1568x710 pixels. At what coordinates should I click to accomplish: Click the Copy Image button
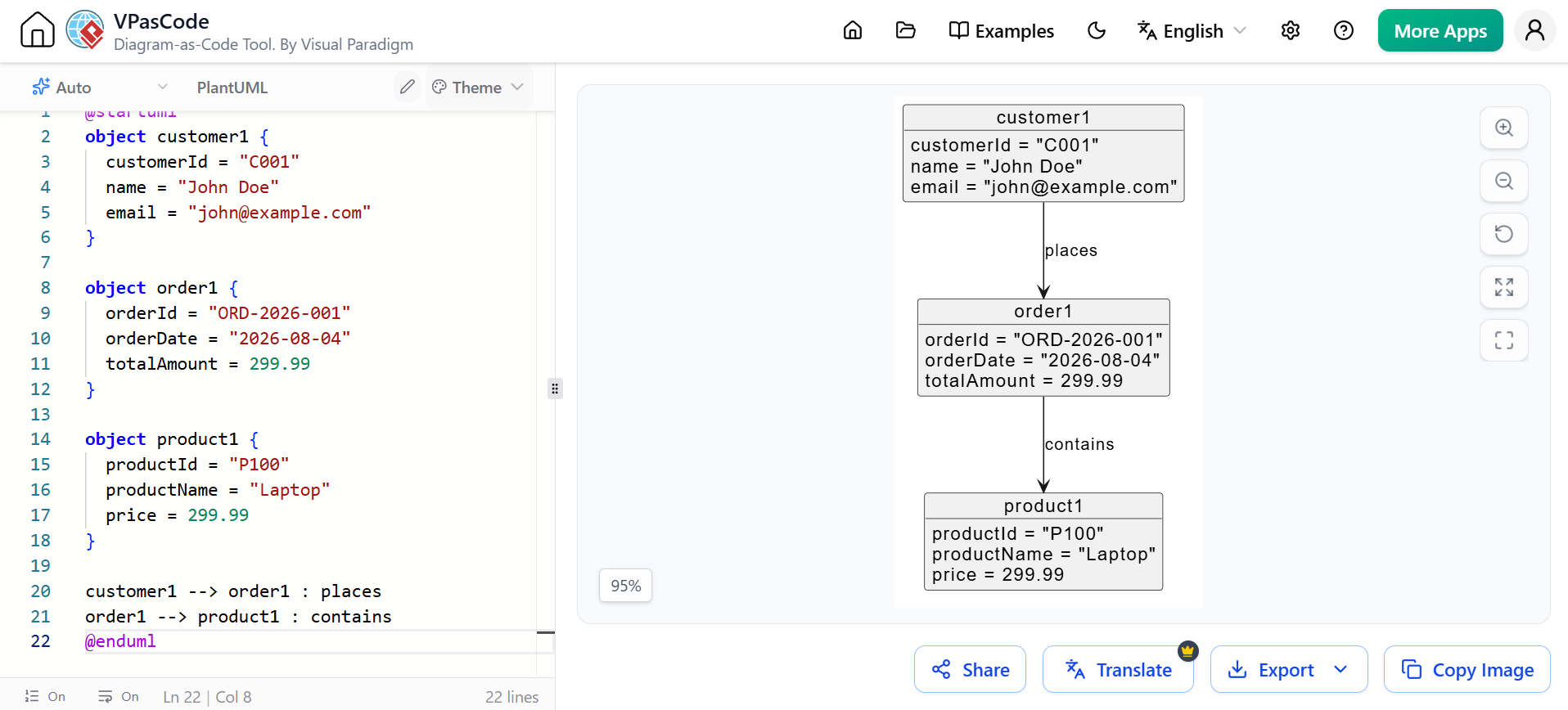pos(1467,670)
